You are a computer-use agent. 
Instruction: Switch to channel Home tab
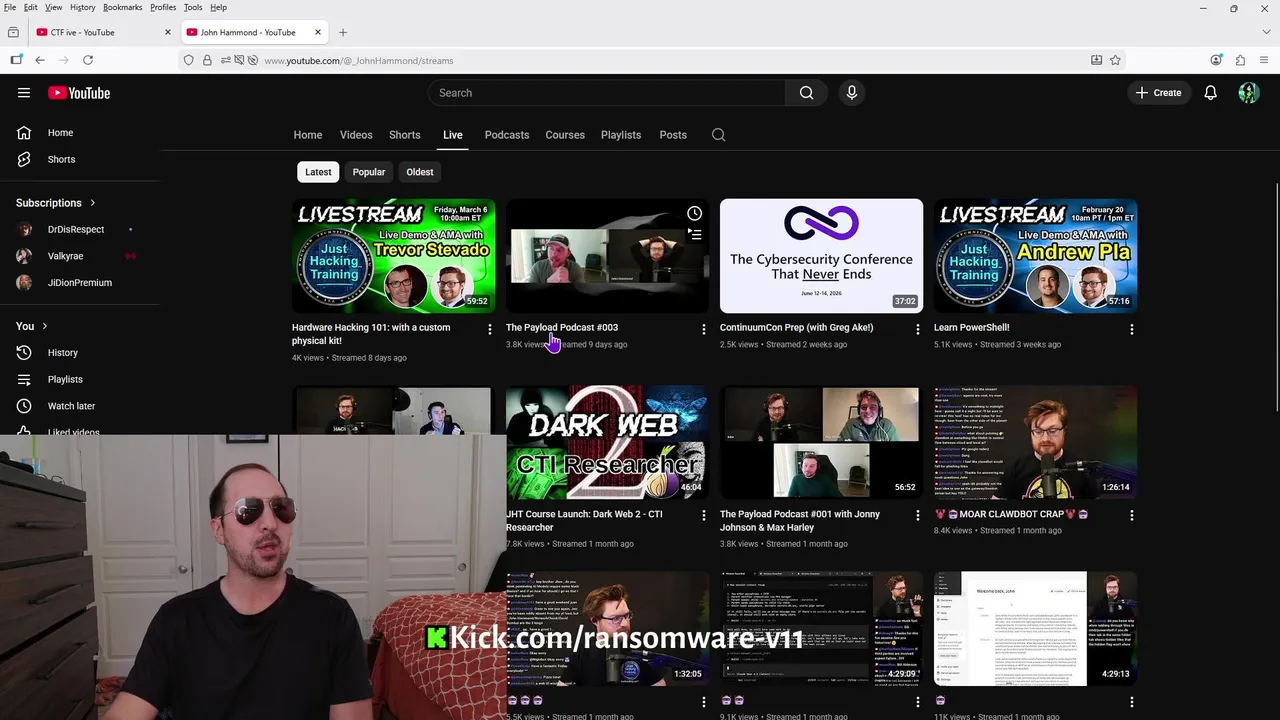point(308,135)
